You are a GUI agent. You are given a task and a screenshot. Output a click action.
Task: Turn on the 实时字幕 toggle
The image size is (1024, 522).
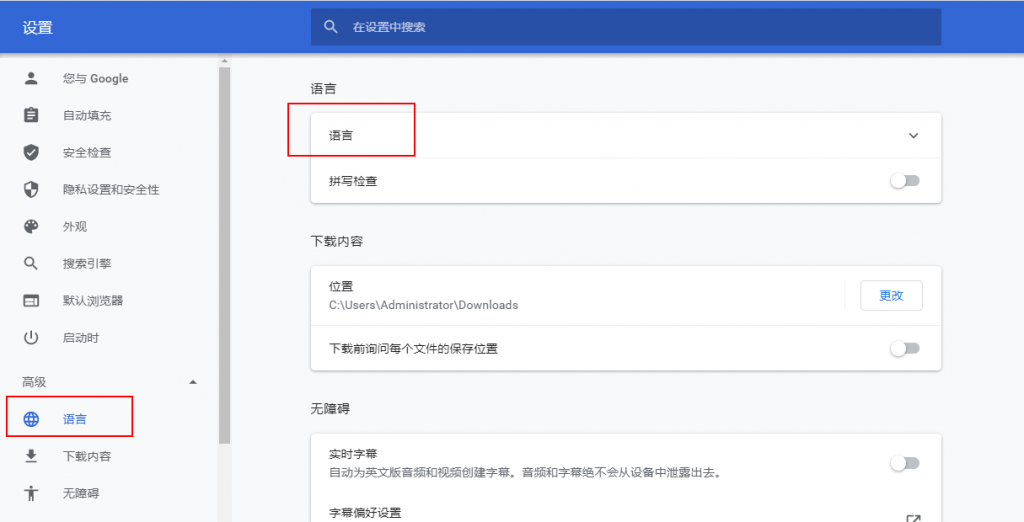[904, 463]
